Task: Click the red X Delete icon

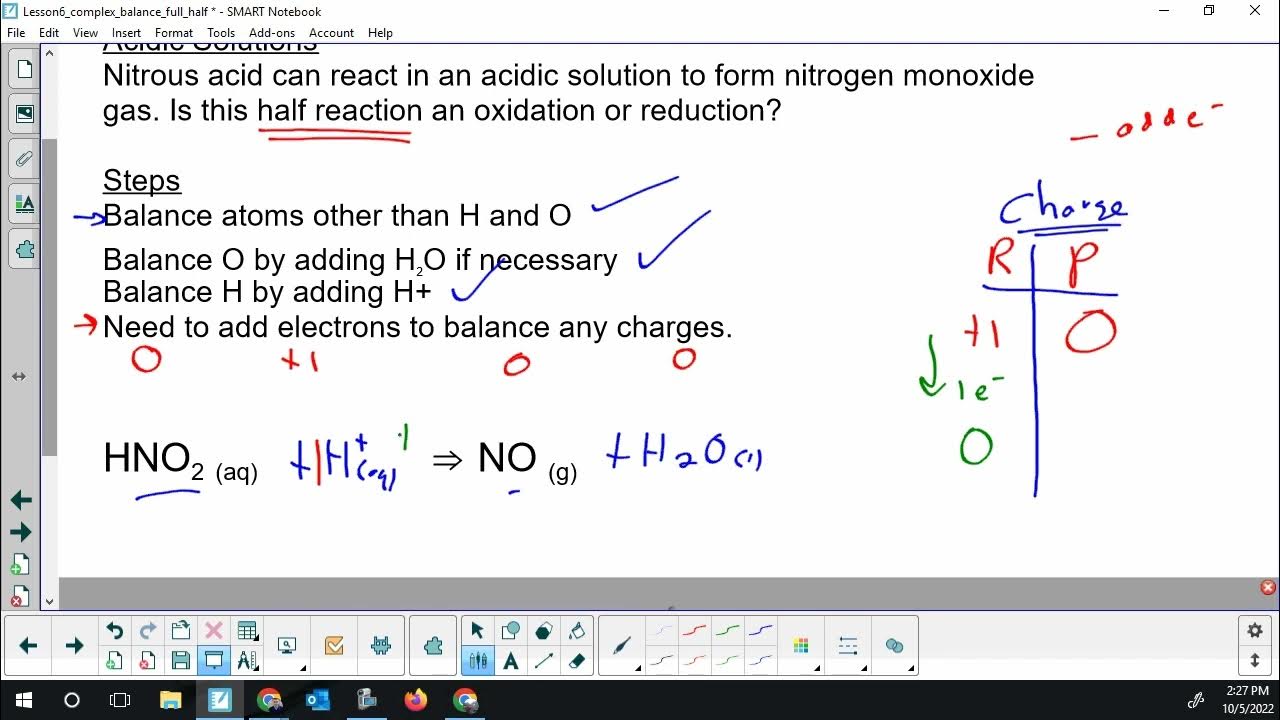Action: (x=213, y=631)
